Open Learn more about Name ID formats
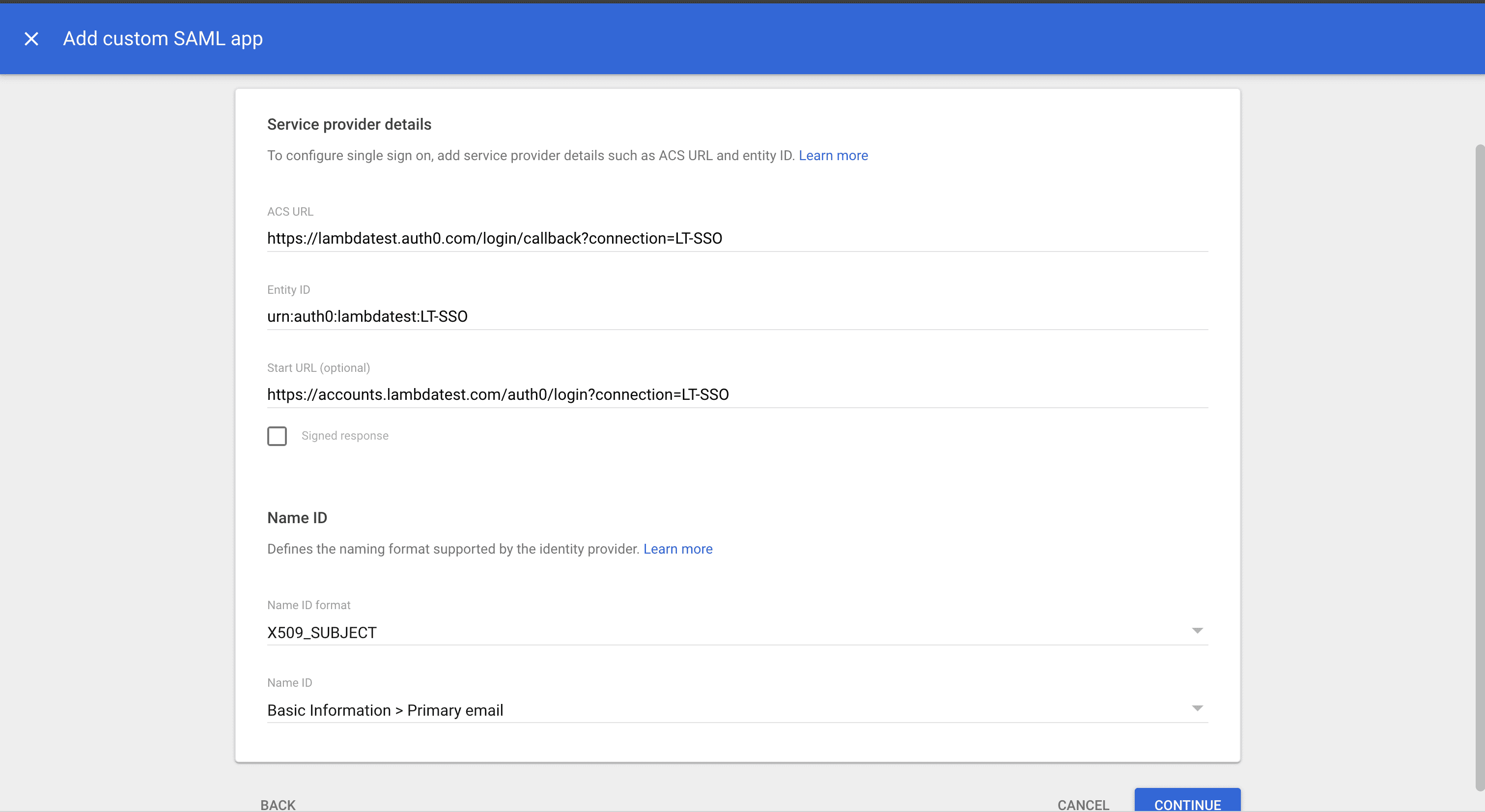 (678, 549)
